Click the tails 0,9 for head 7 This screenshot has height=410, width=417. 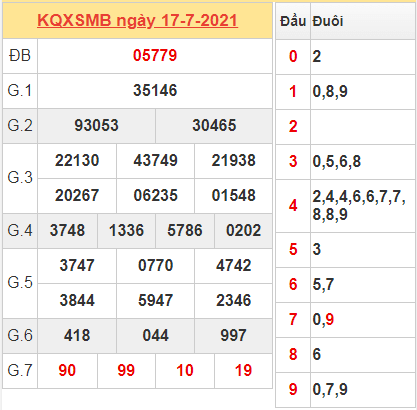click(x=323, y=319)
